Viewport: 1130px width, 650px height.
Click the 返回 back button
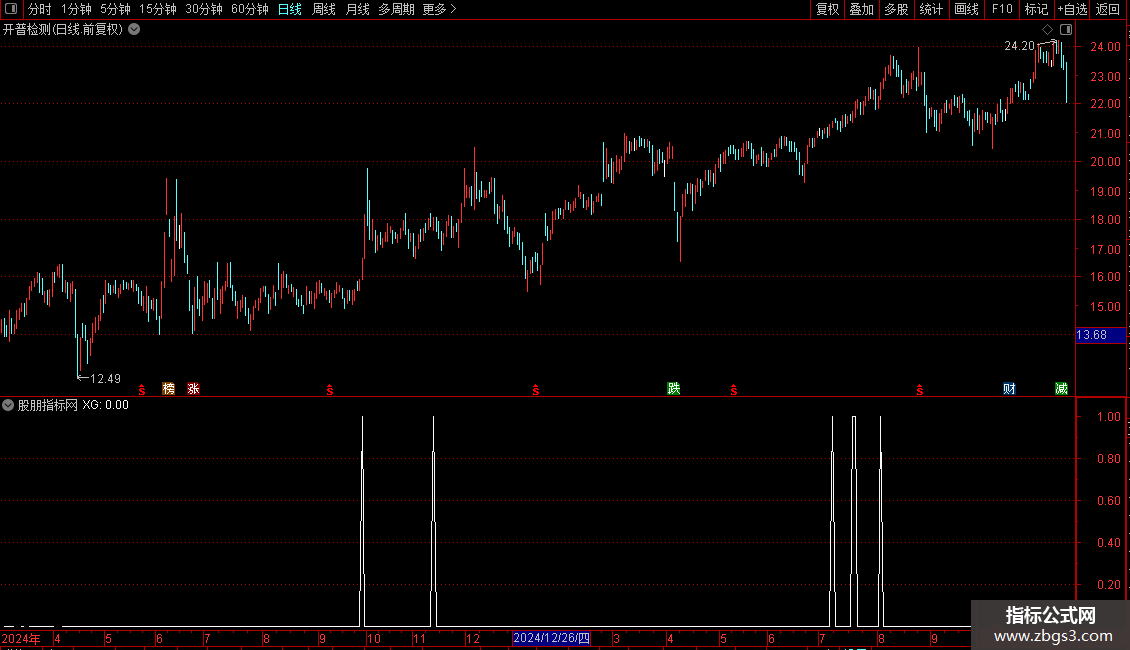pos(1108,9)
